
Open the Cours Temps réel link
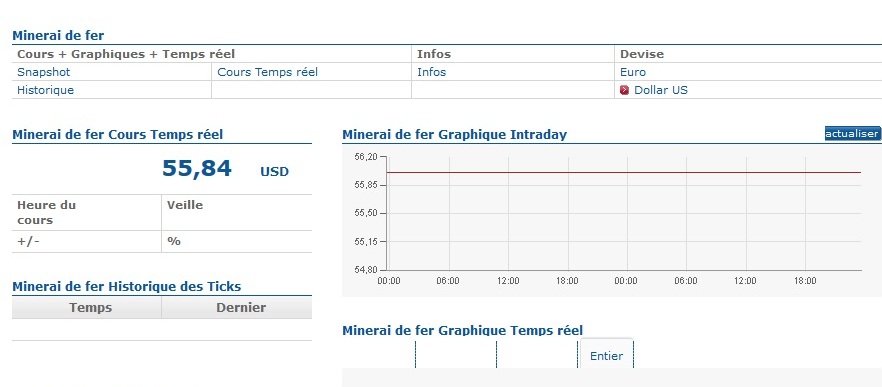tap(268, 72)
